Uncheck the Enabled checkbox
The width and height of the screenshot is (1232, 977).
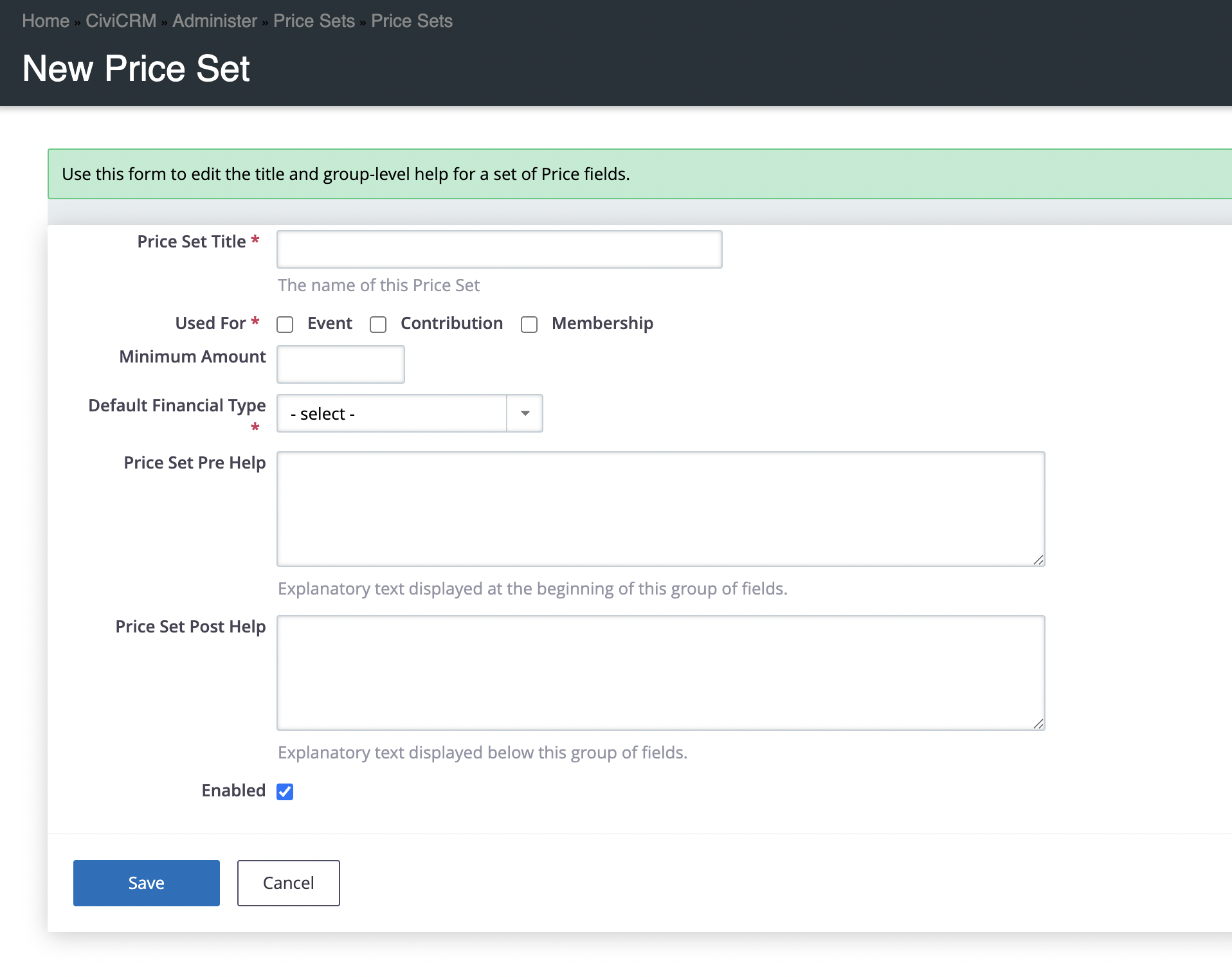tap(285, 792)
